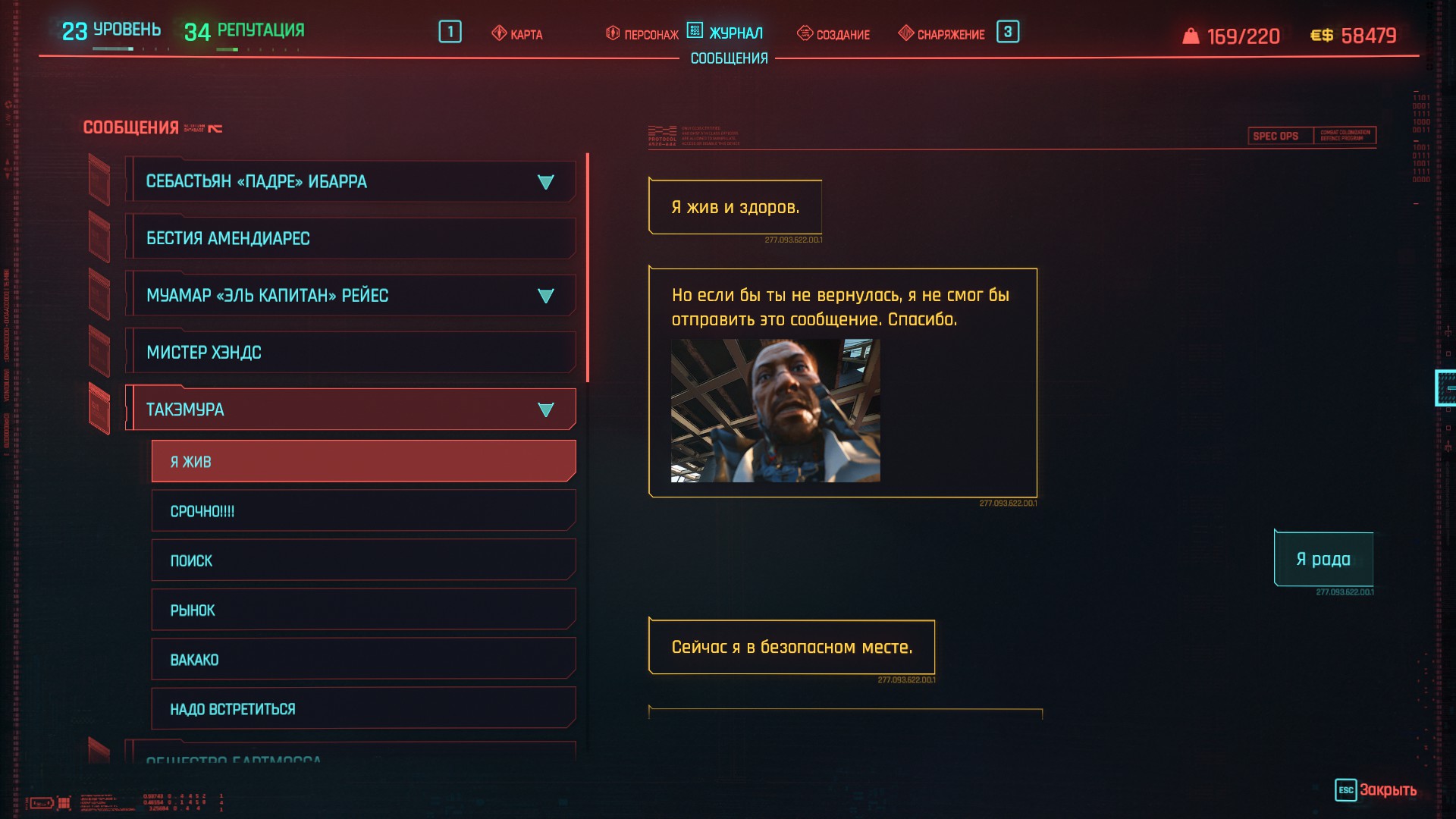
Task: Select the Срочно!!!! message thread
Action: (364, 511)
